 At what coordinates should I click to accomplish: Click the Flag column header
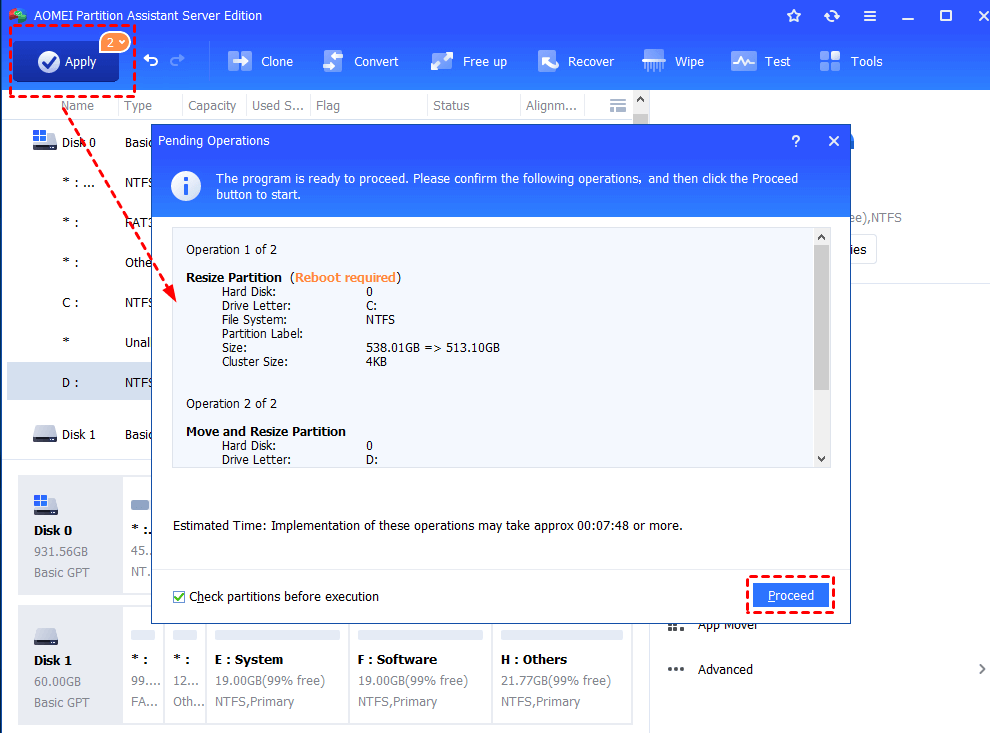[328, 105]
